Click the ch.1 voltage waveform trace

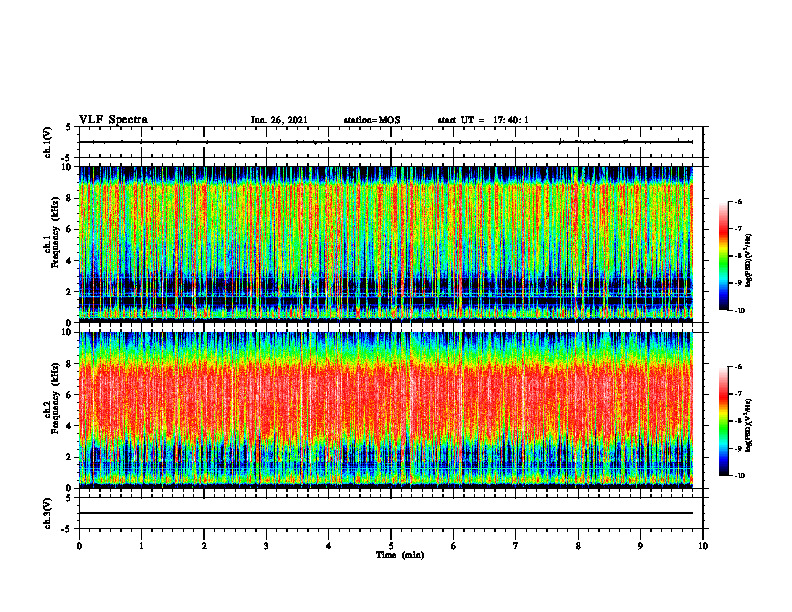tap(386, 142)
